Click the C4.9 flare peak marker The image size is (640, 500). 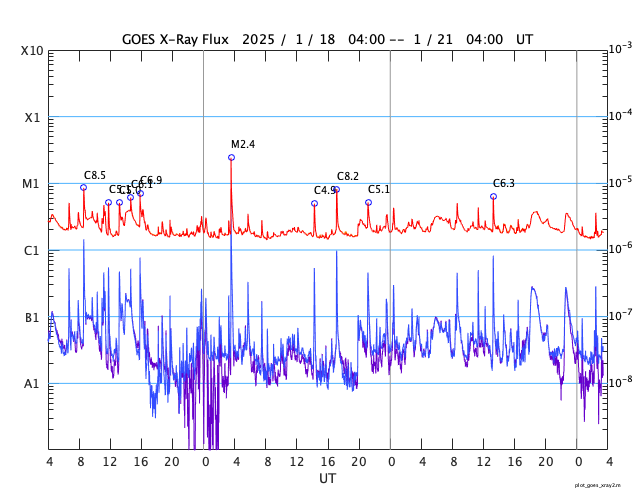click(x=314, y=203)
